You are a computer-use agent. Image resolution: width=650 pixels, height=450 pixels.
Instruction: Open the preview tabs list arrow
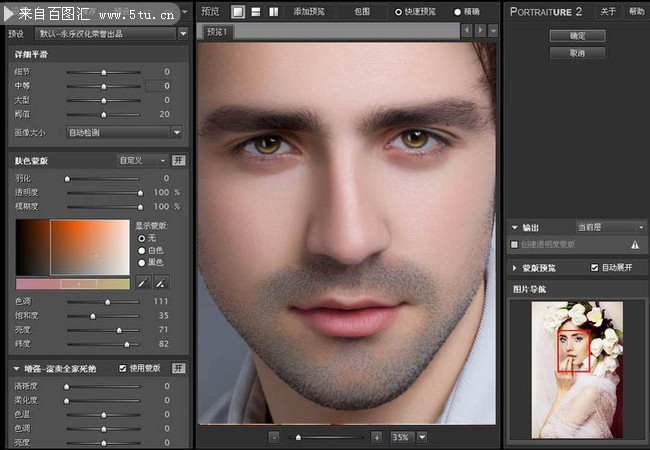pos(493,30)
